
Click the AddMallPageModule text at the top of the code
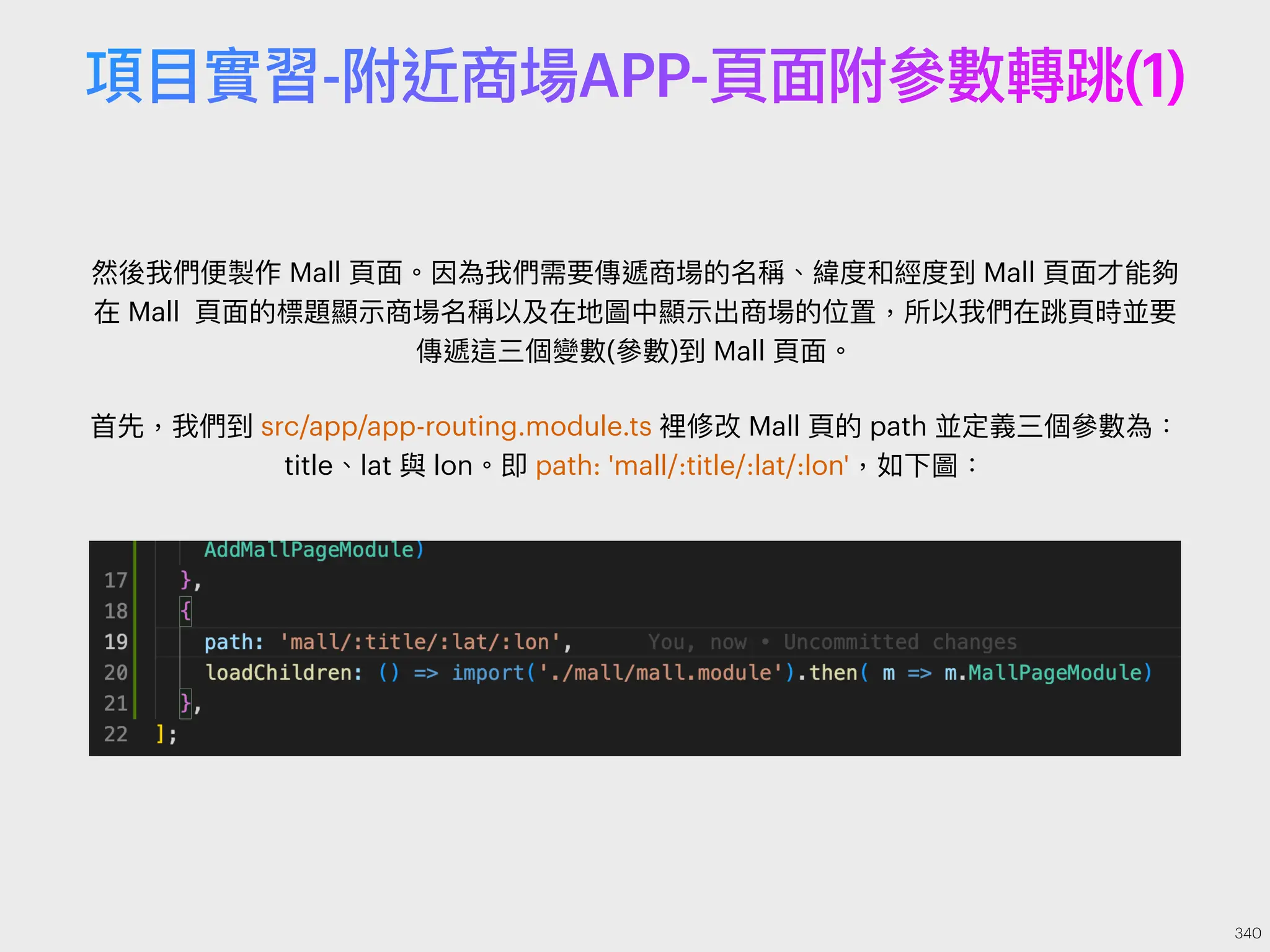coord(309,550)
